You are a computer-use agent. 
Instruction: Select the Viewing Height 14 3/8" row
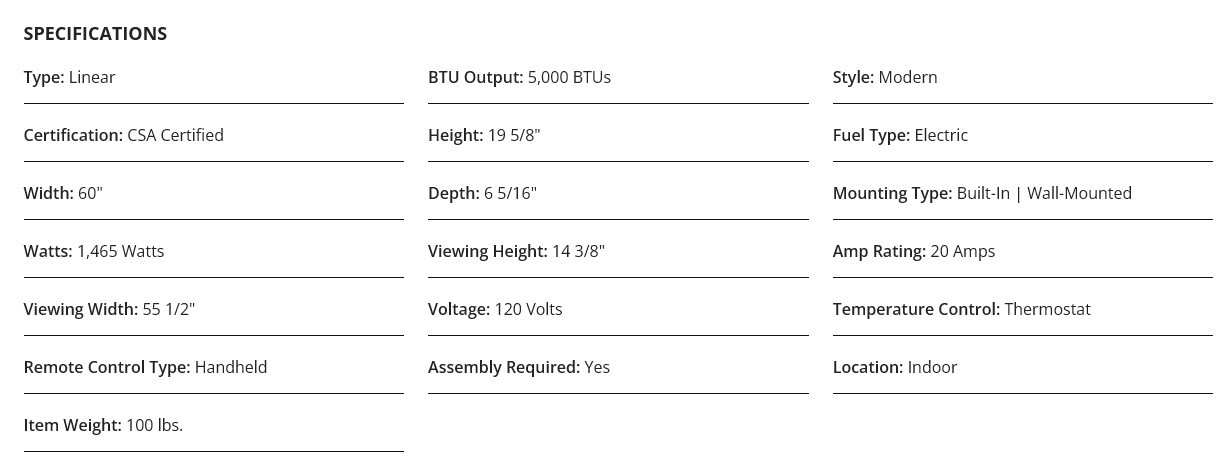[516, 252]
